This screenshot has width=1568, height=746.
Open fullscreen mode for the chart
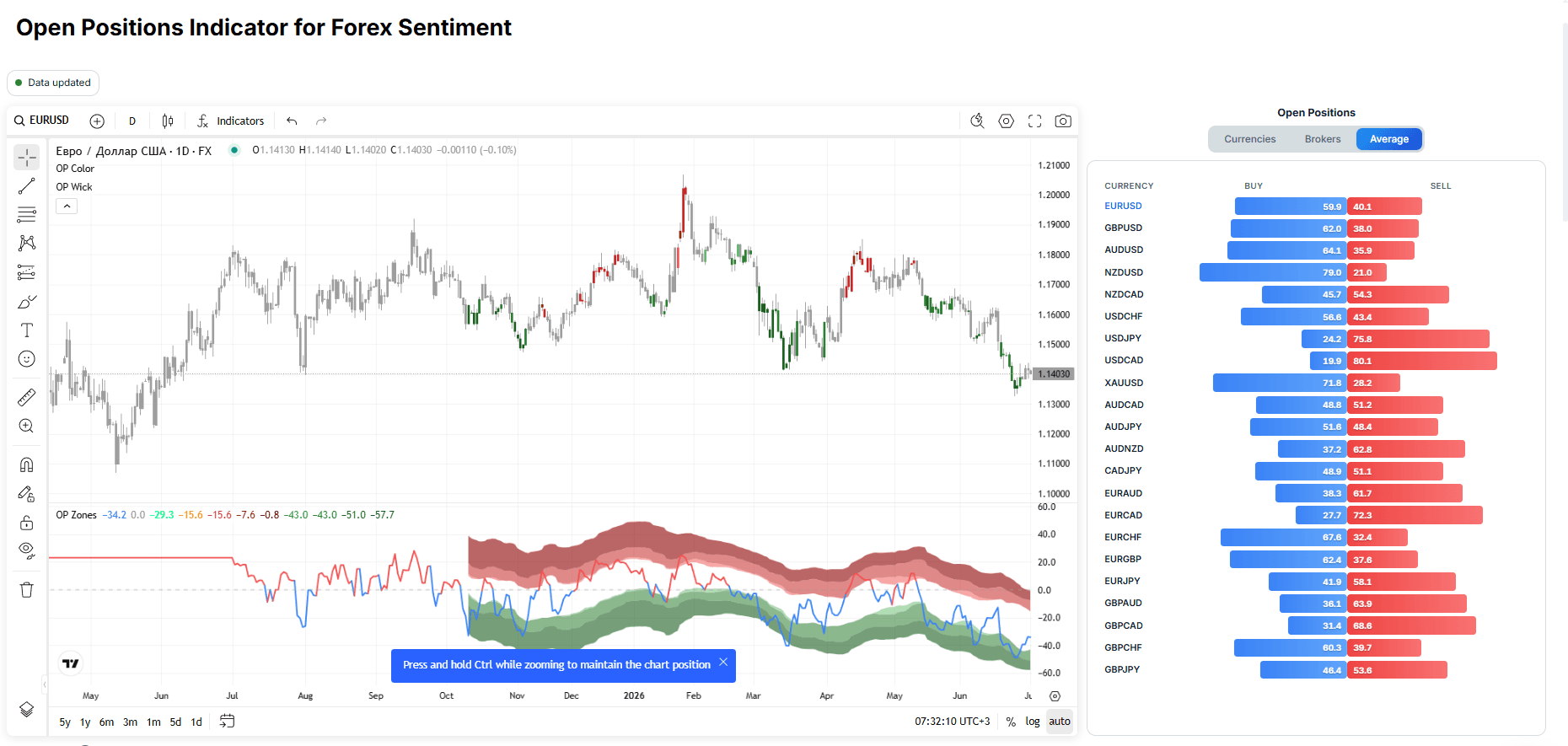[x=1034, y=121]
